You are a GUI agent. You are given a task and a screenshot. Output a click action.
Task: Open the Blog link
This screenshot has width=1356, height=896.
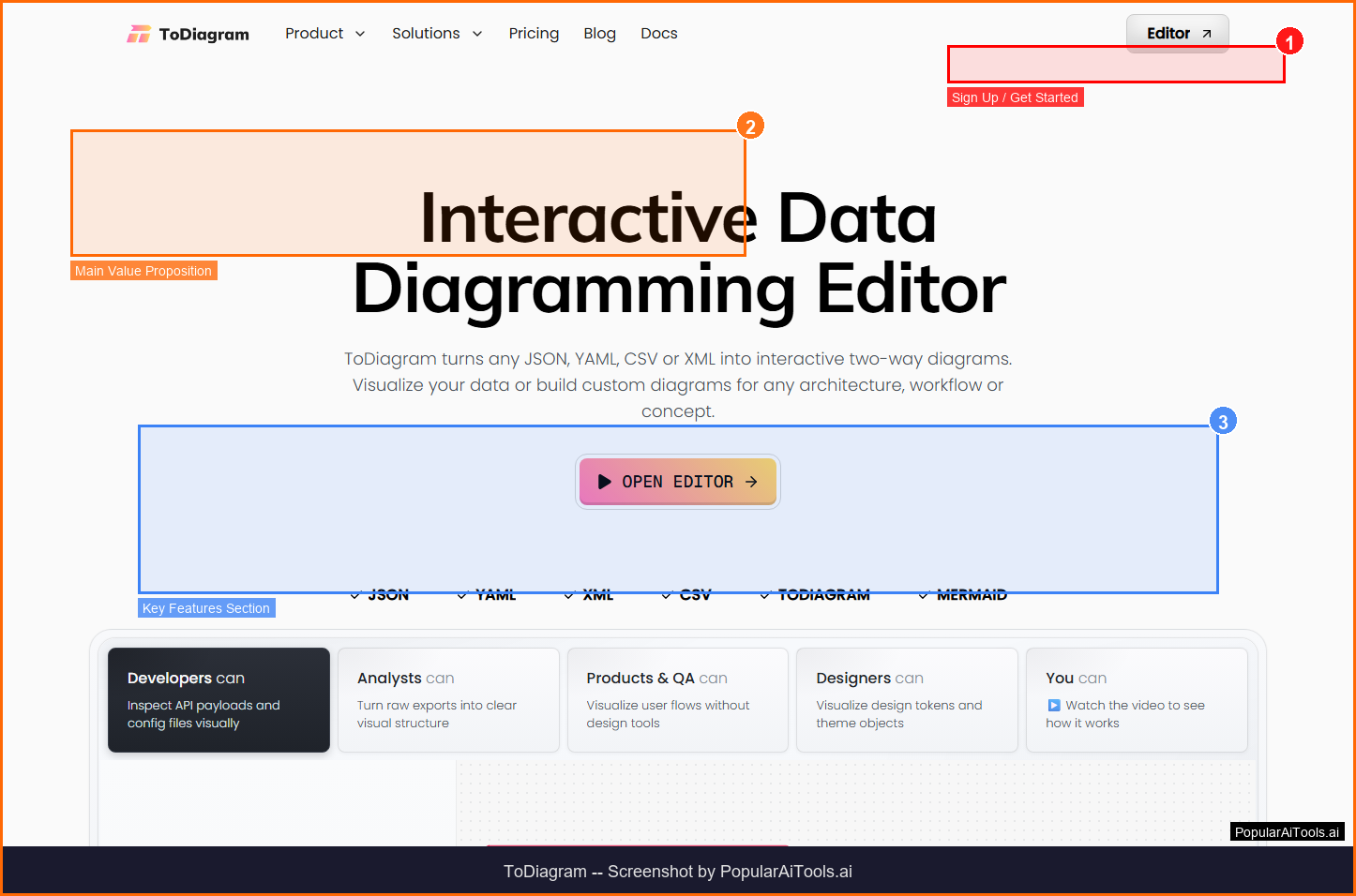(599, 34)
